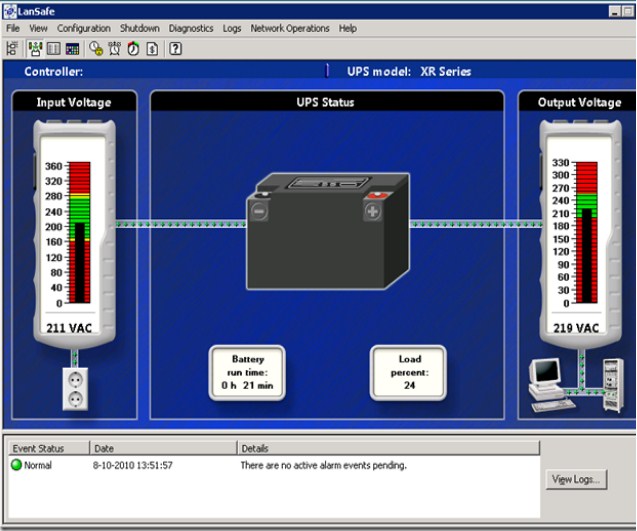Screen dimensions: 637x531
Task: Click the dollar sign document toolbar icon
Action: point(151,48)
